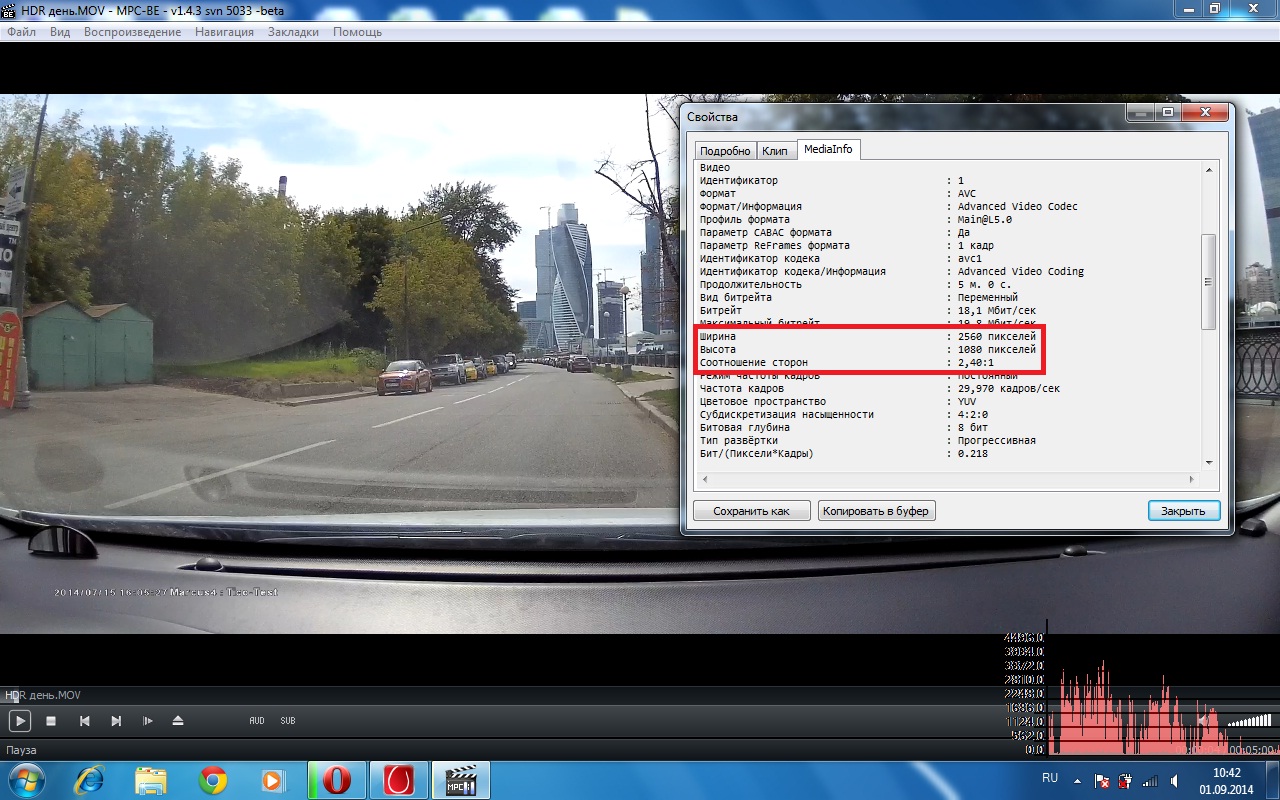
Task: Click the MediaInfo scrollbar down arrow
Action: [1208, 462]
